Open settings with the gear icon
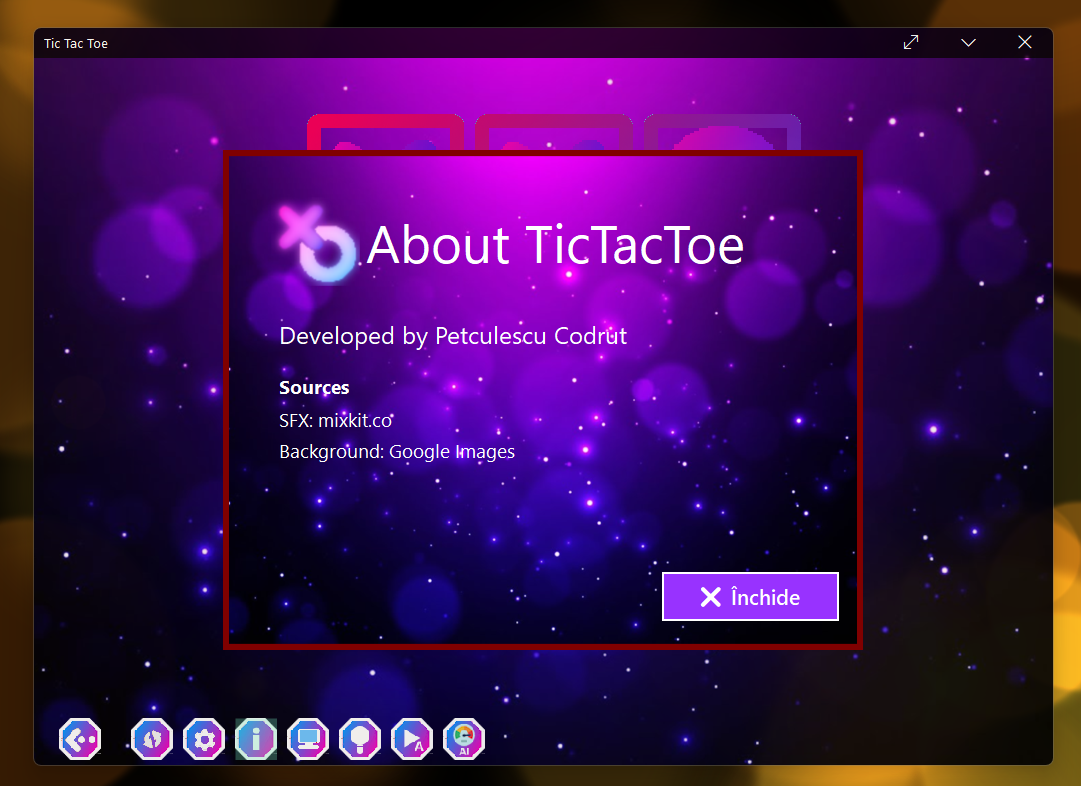The height and width of the screenshot is (786, 1081). pyautogui.click(x=204, y=739)
